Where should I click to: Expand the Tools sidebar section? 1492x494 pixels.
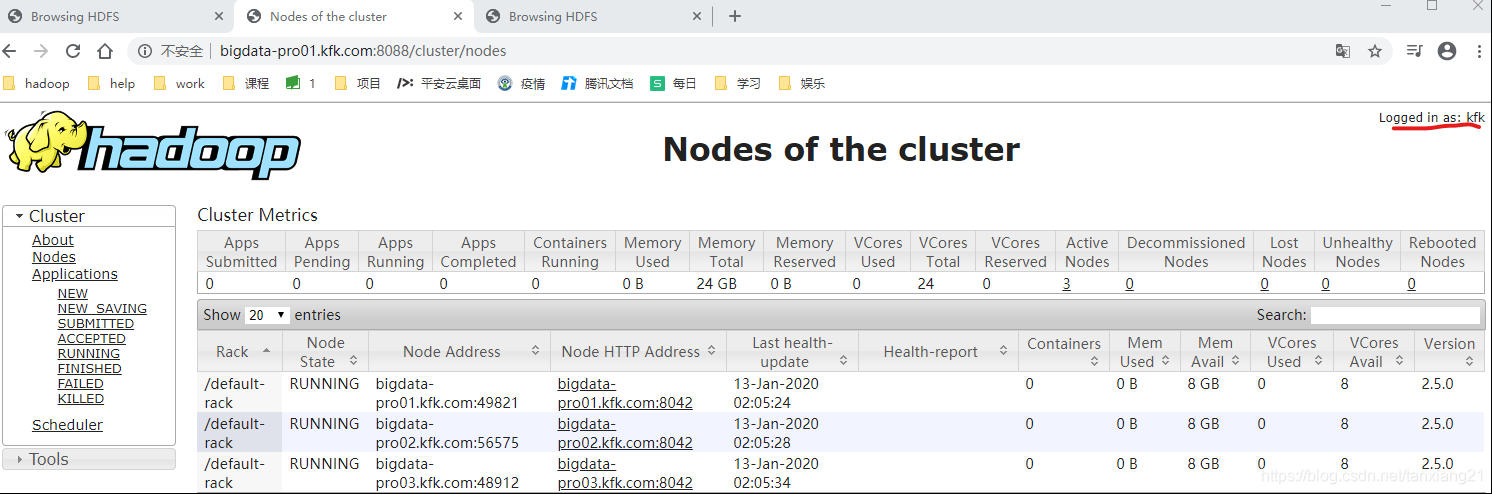89,459
